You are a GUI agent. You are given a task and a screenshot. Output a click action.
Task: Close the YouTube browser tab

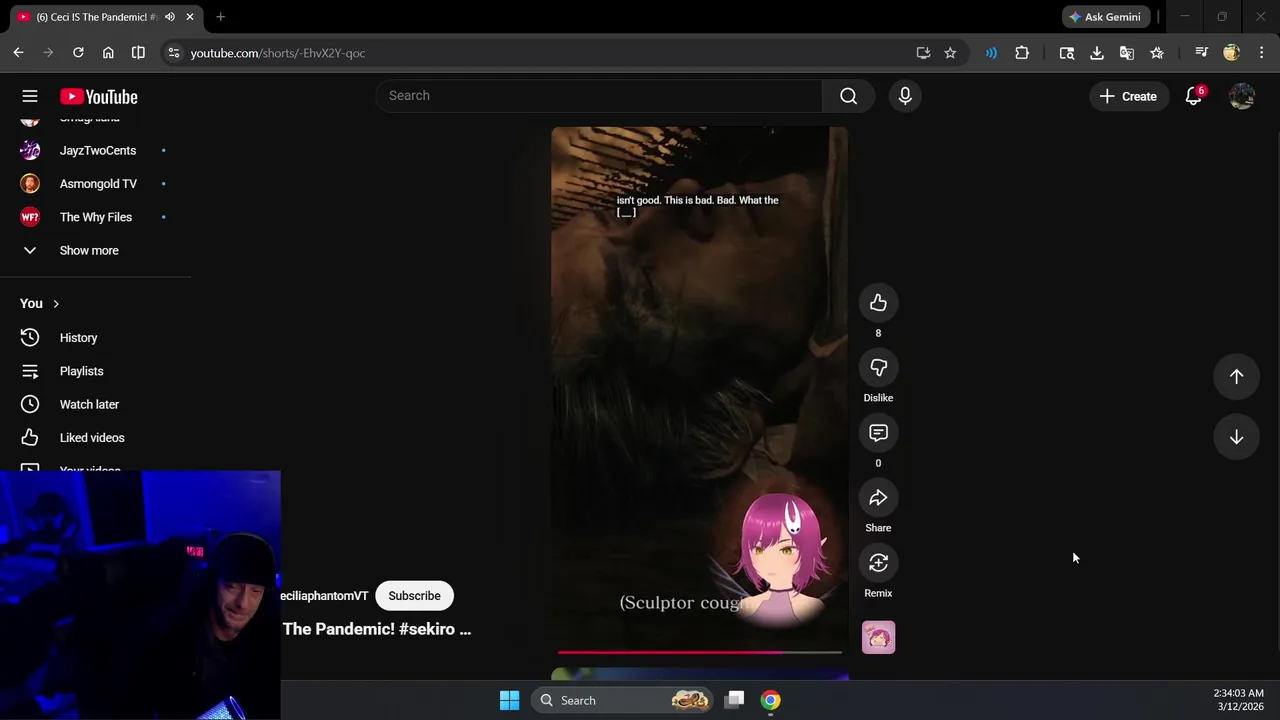tap(190, 17)
